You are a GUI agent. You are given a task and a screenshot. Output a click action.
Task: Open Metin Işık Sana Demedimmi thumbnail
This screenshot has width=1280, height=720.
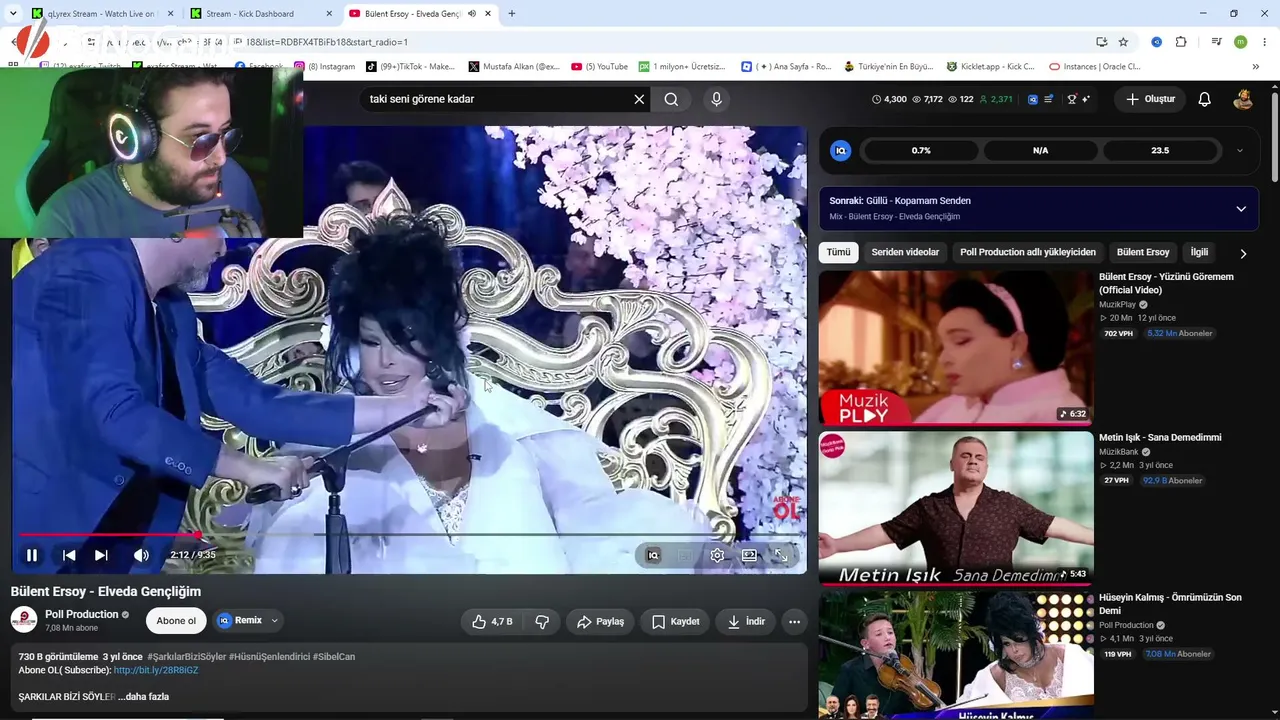(956, 507)
